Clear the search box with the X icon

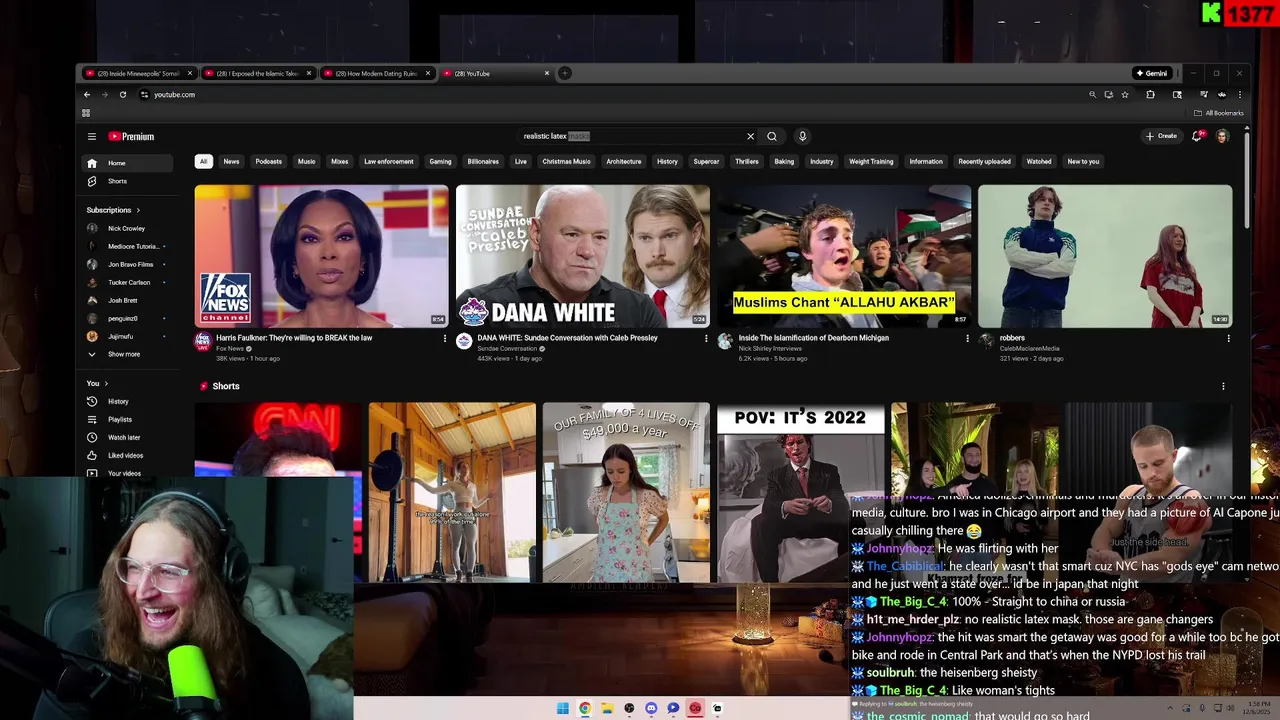point(750,136)
